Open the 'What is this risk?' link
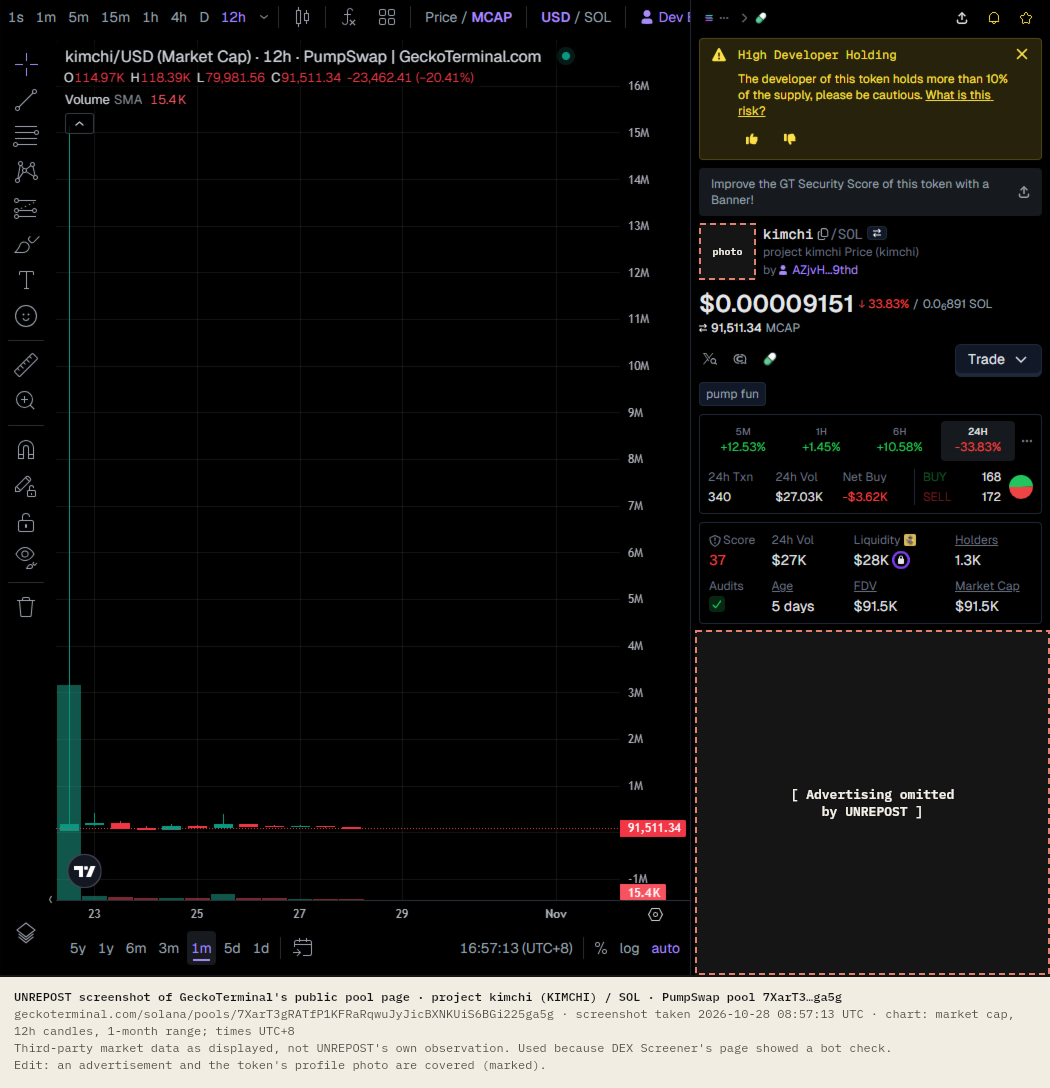 point(865,103)
